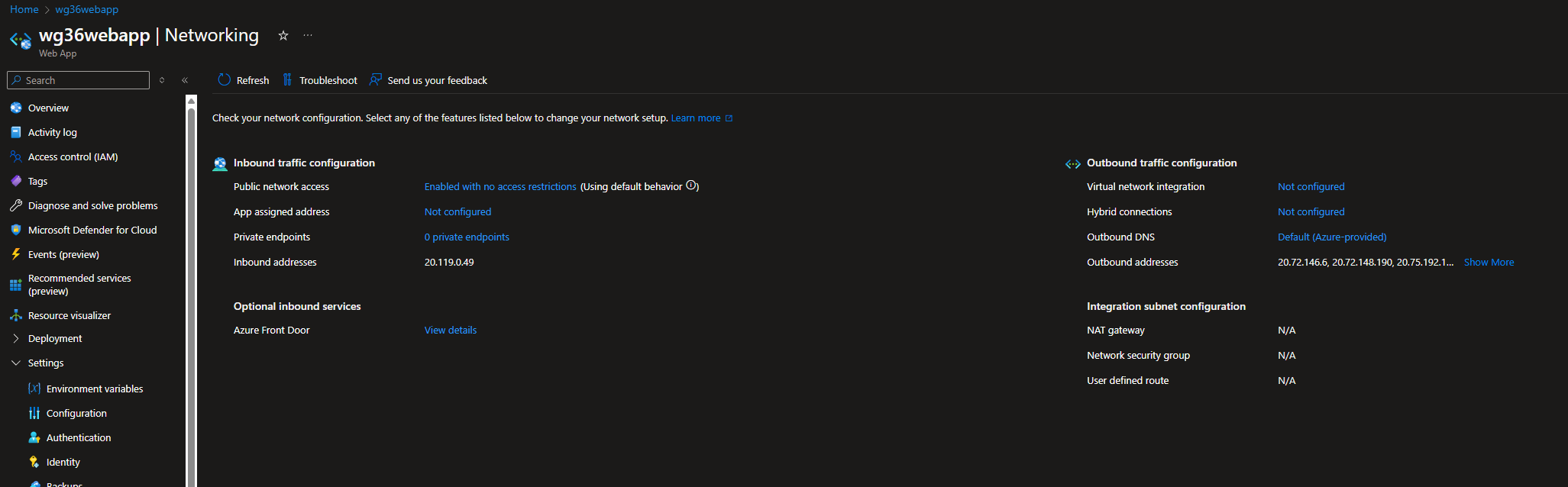Click Send us your feedback icon

point(376,80)
